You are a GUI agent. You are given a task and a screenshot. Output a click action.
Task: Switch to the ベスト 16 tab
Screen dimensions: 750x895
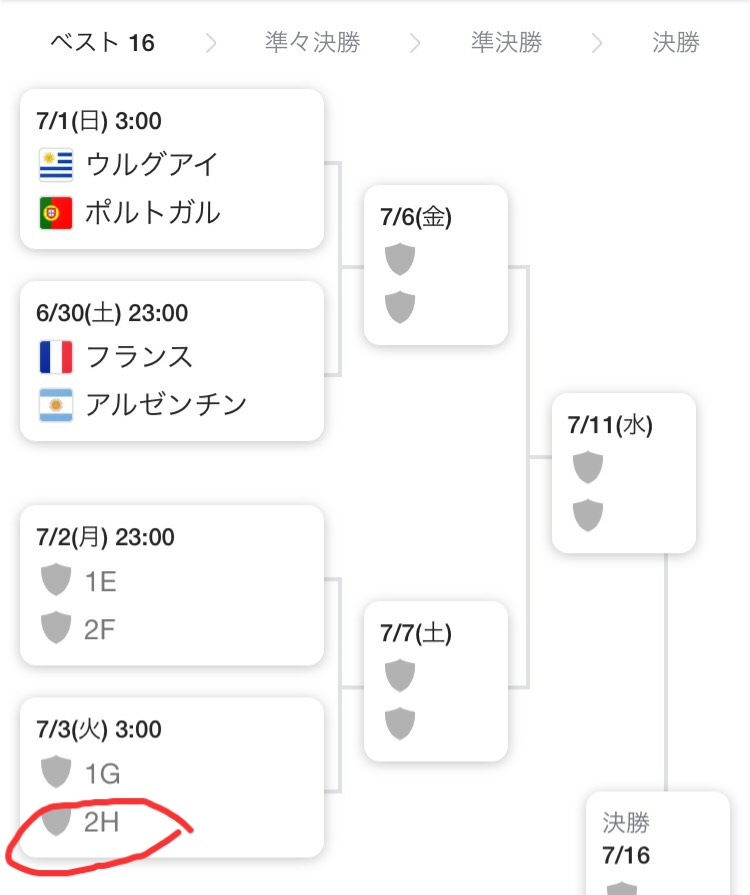pos(103,43)
